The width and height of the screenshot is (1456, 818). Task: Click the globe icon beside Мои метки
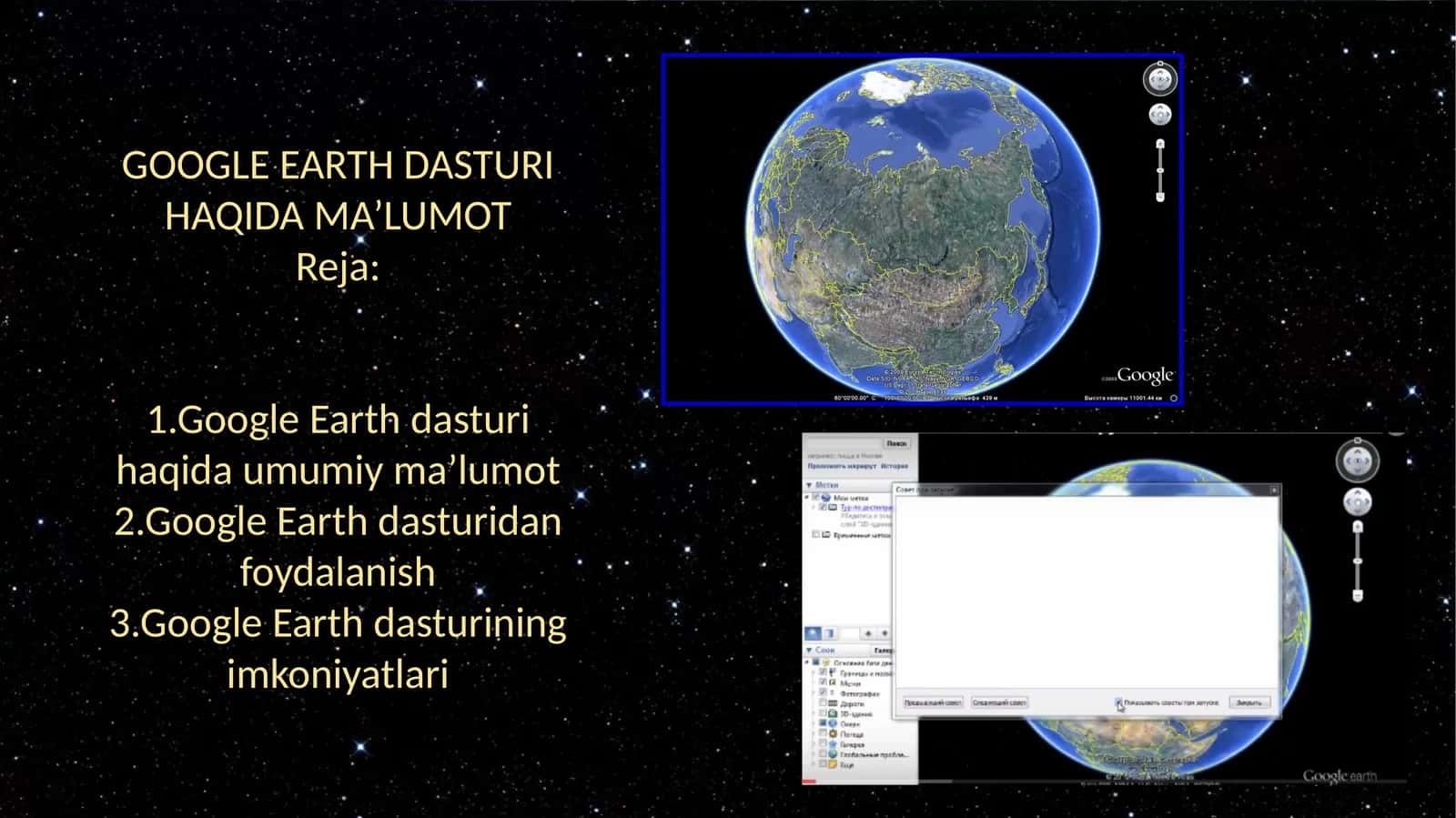point(826,498)
